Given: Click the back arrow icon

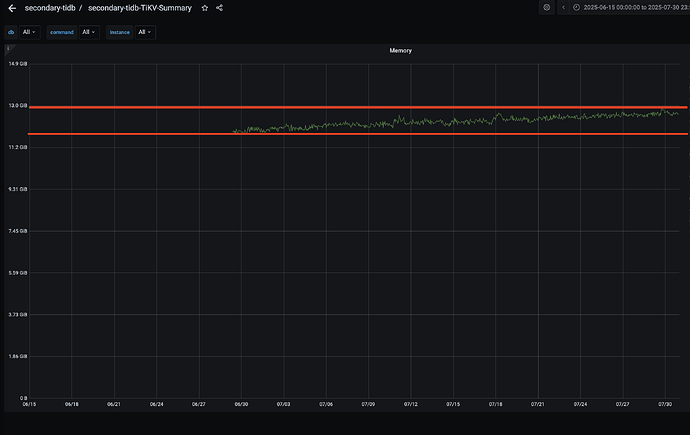Looking at the screenshot, I should click(12, 8).
